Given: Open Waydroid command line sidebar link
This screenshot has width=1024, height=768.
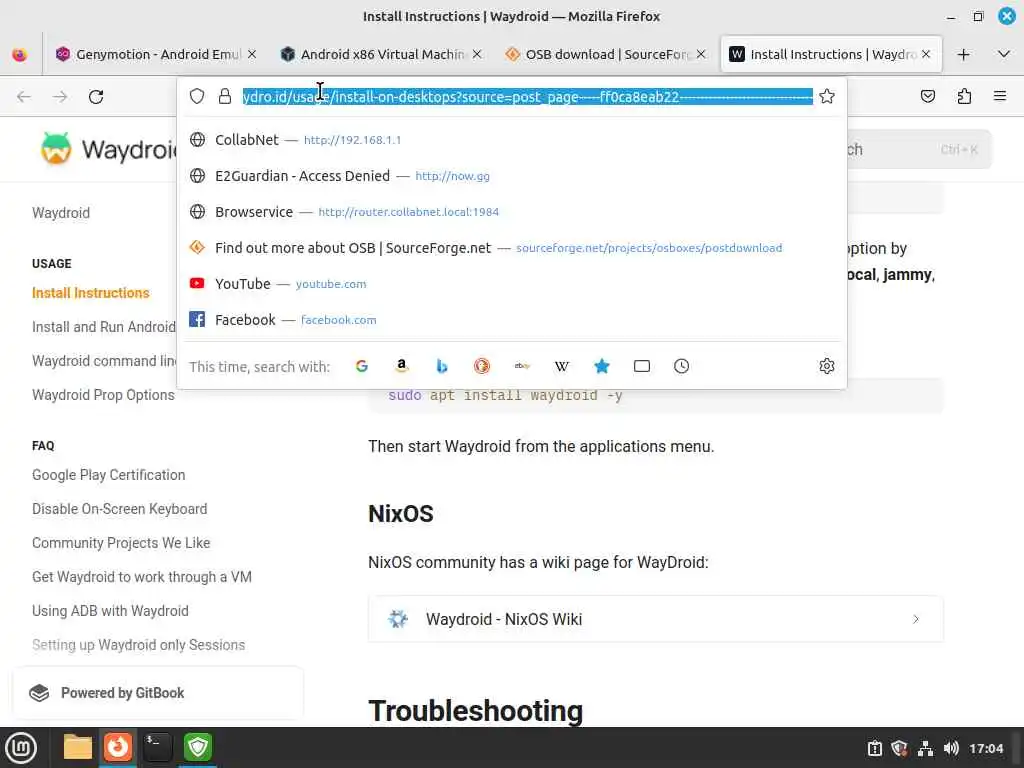Looking at the screenshot, I should pyautogui.click(x=104, y=361).
